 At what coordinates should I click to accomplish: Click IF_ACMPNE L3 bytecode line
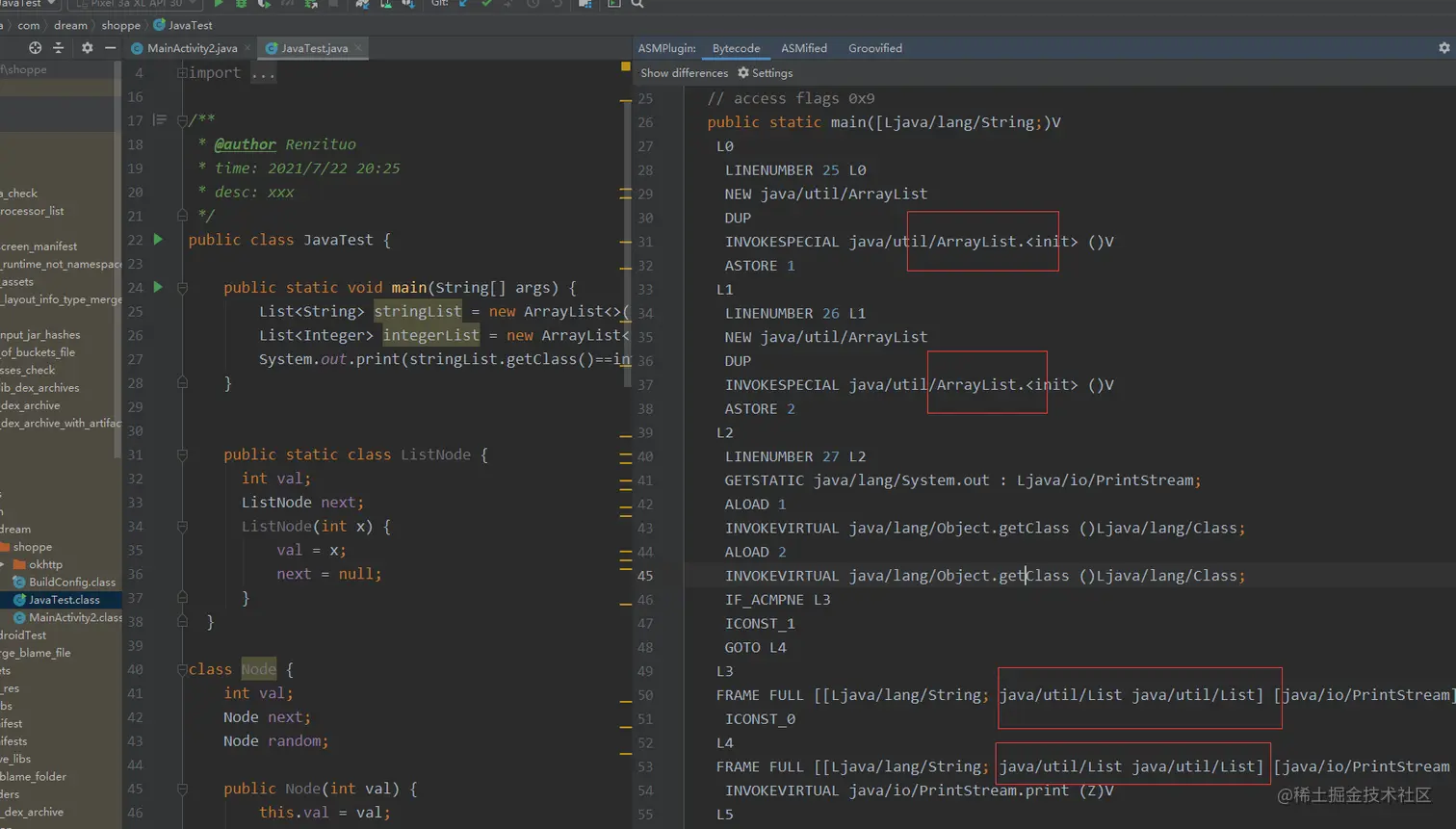click(777, 600)
